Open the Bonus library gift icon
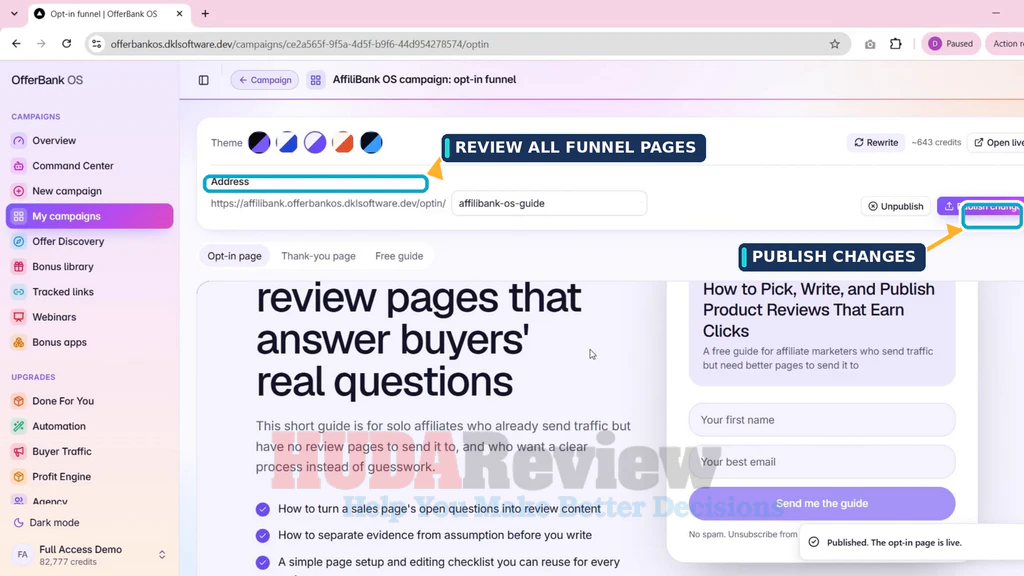 [x=19, y=266]
